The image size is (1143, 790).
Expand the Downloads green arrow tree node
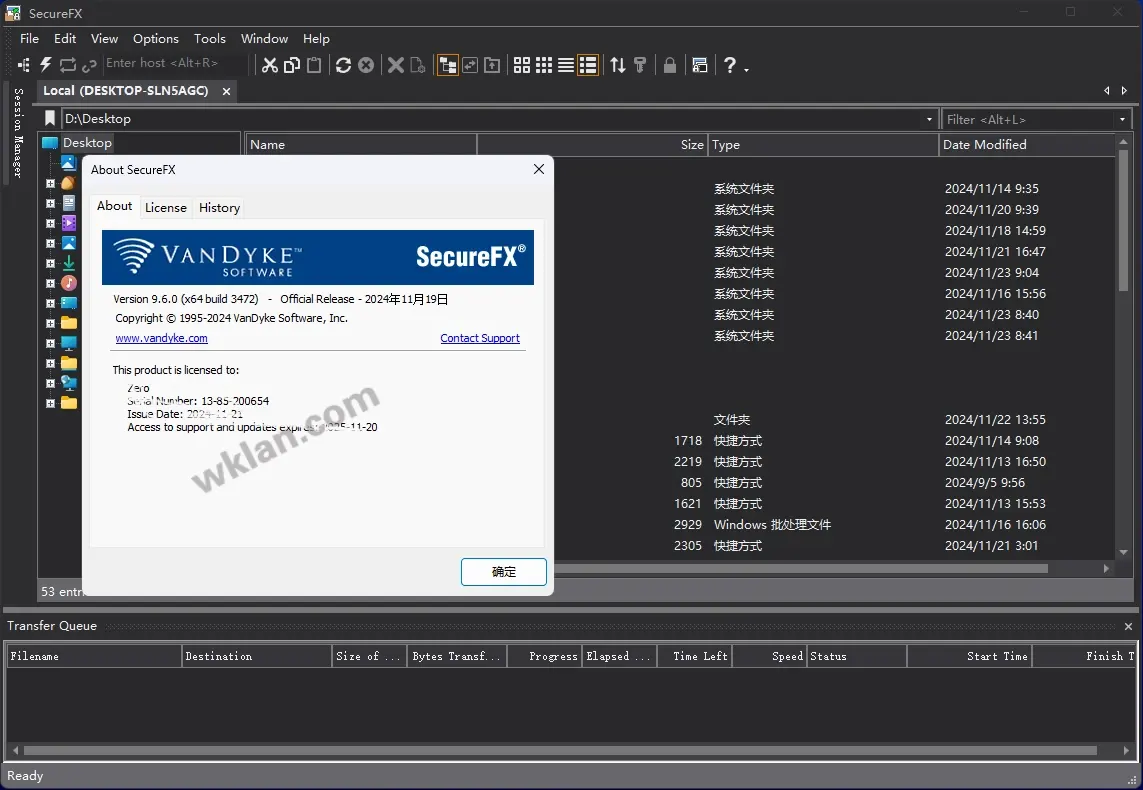(50, 263)
